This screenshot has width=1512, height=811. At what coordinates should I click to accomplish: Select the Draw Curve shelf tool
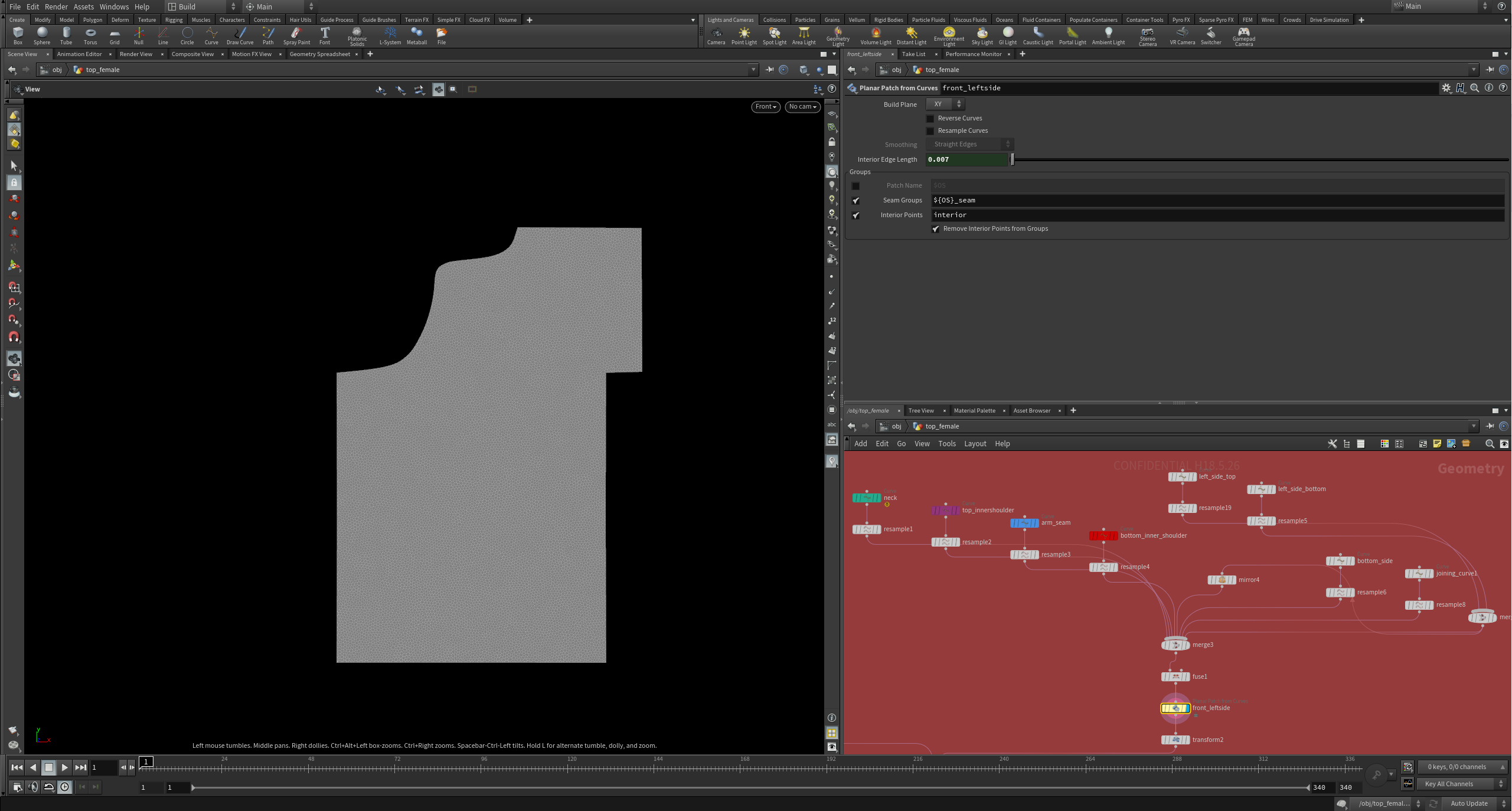(240, 35)
